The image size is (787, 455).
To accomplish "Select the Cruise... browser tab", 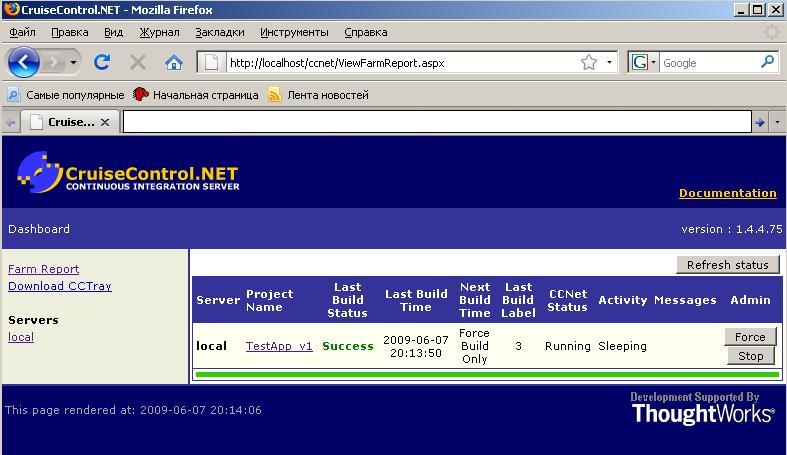I will [69, 122].
